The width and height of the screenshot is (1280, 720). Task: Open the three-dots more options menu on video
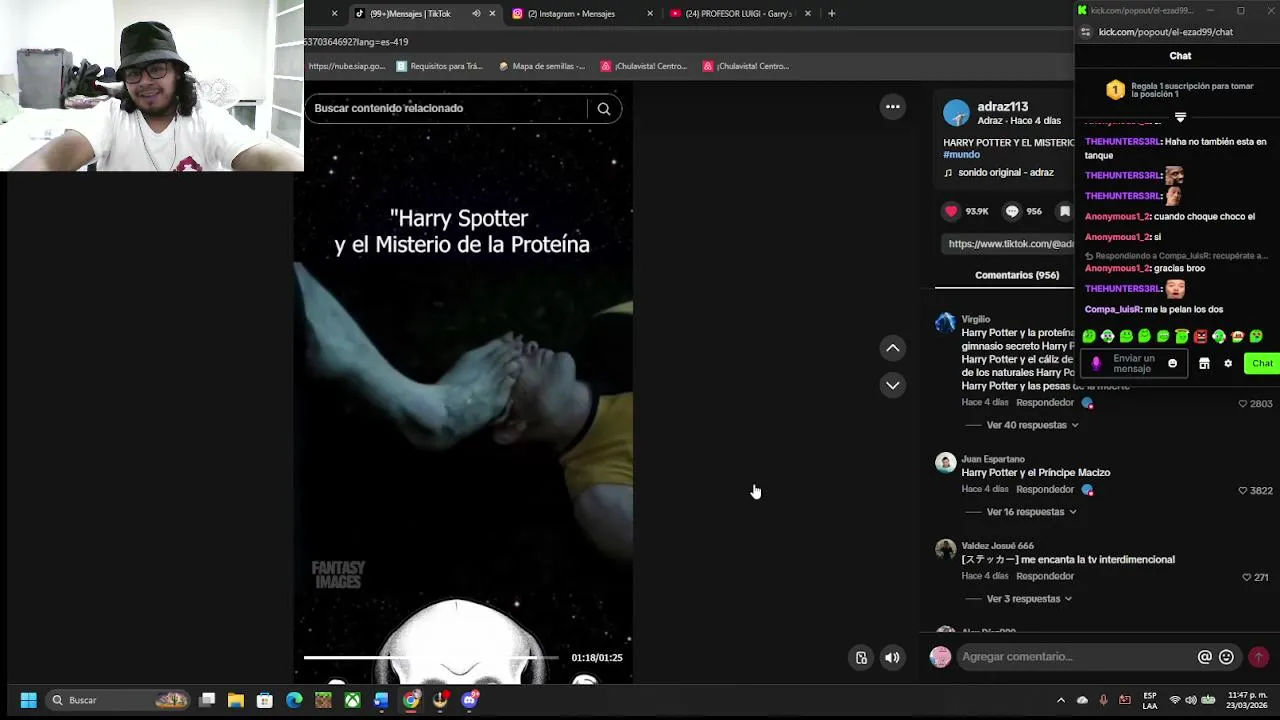(x=893, y=107)
